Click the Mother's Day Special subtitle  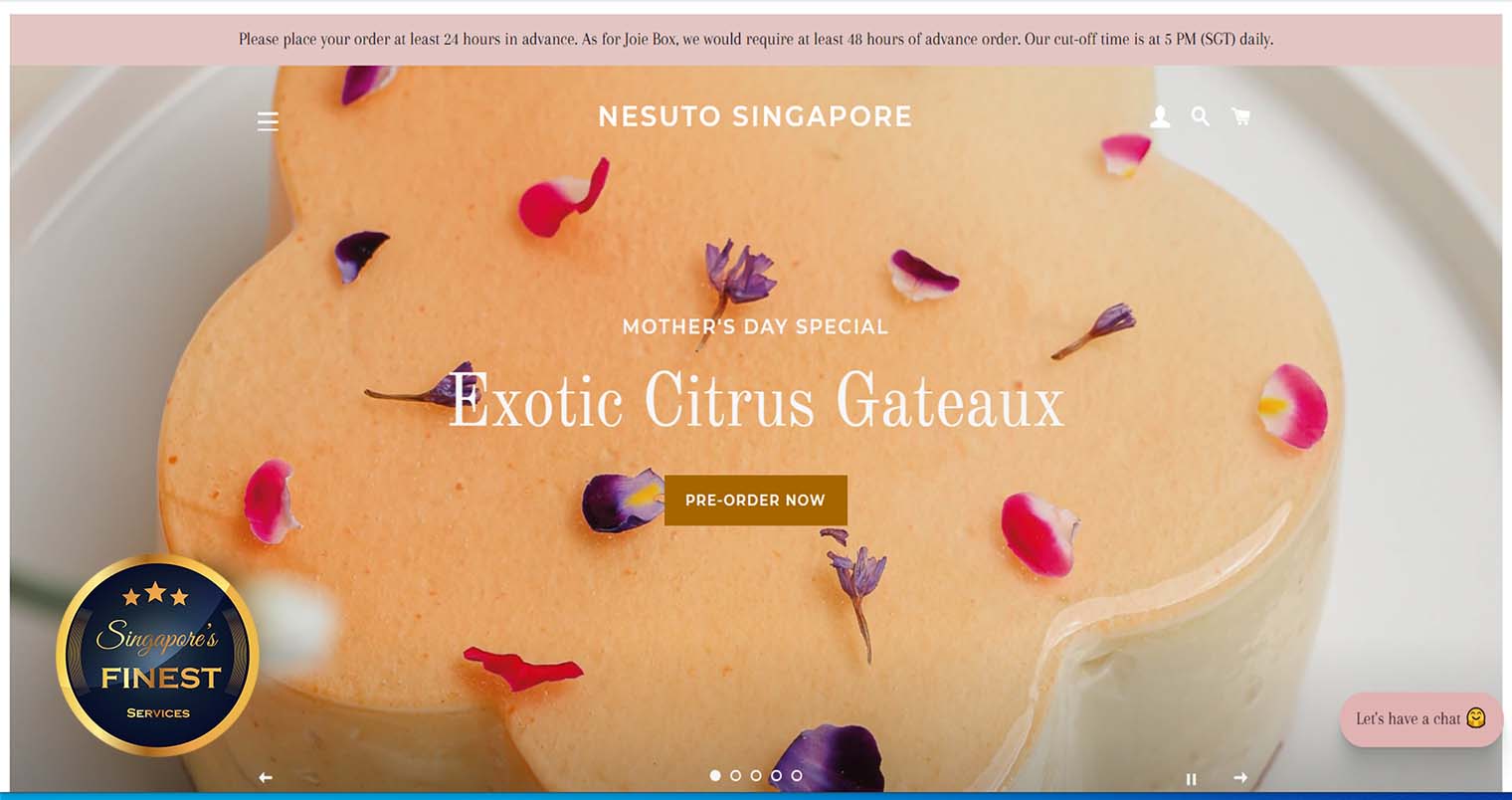pyautogui.click(x=755, y=326)
